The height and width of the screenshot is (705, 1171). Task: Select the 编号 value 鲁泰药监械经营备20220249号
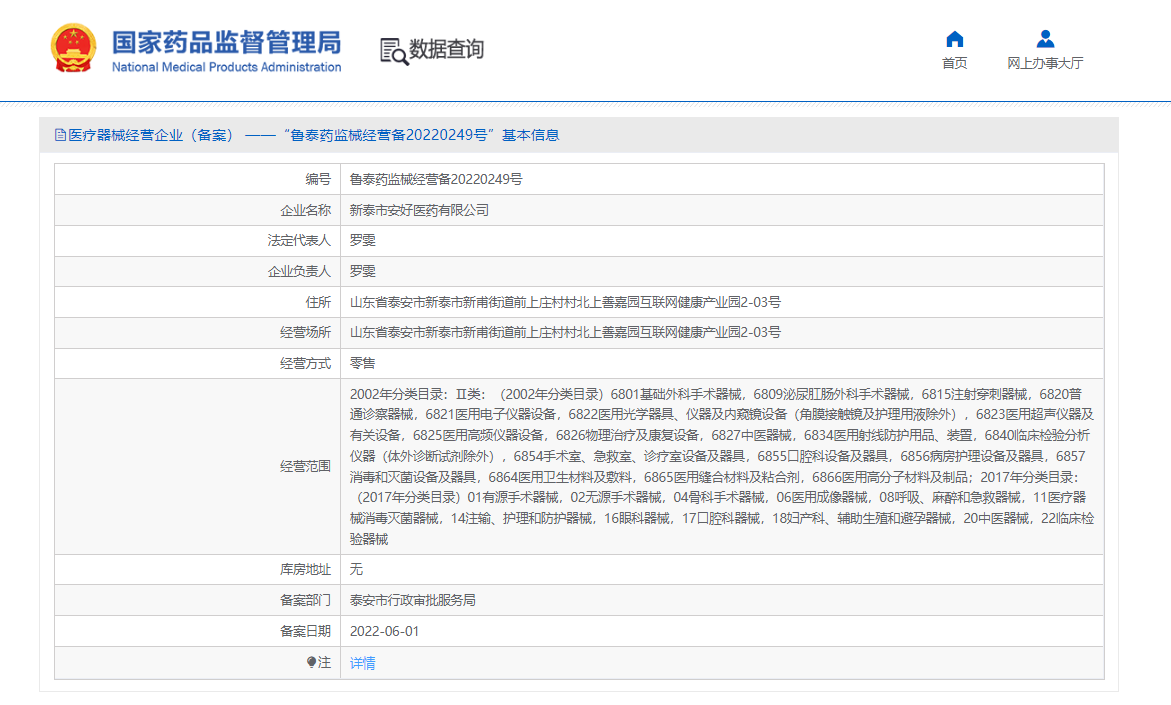click(x=436, y=179)
